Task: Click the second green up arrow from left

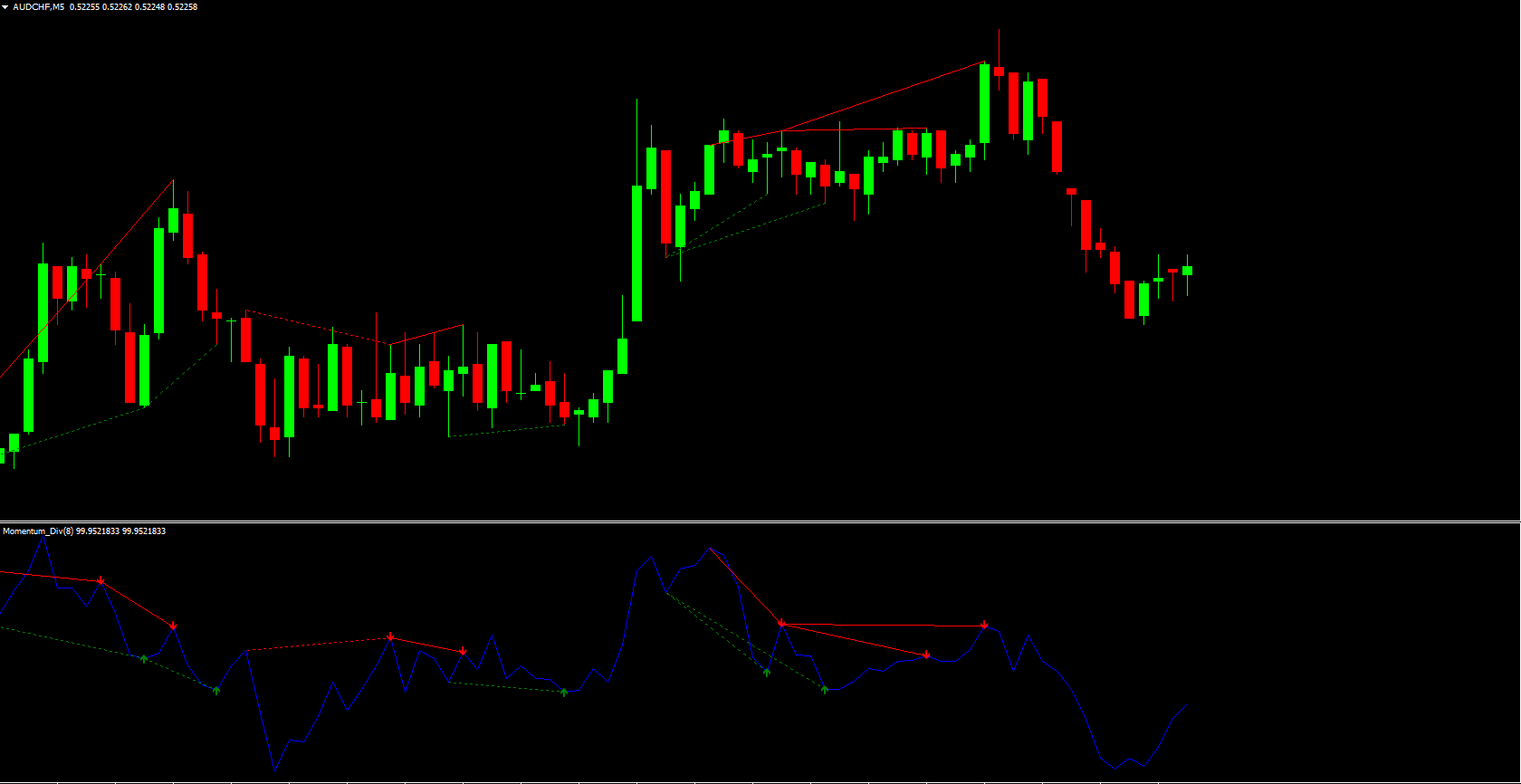Action: pyautogui.click(x=215, y=691)
